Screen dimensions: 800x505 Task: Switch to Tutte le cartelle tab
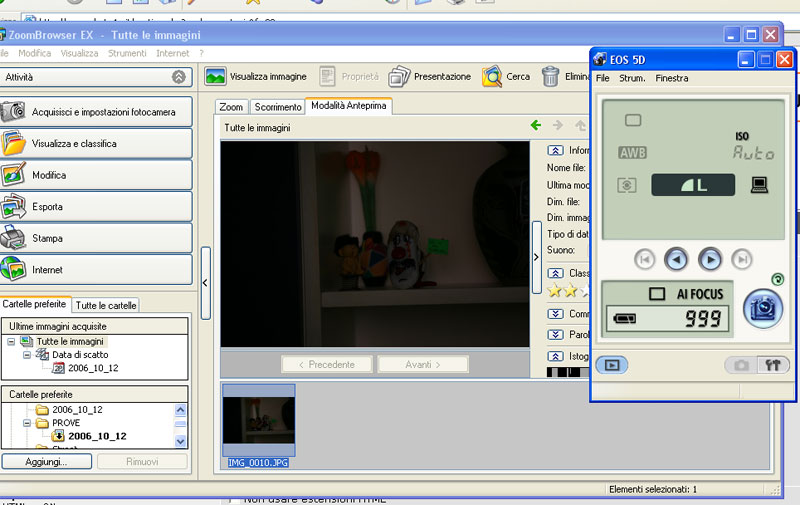106,305
